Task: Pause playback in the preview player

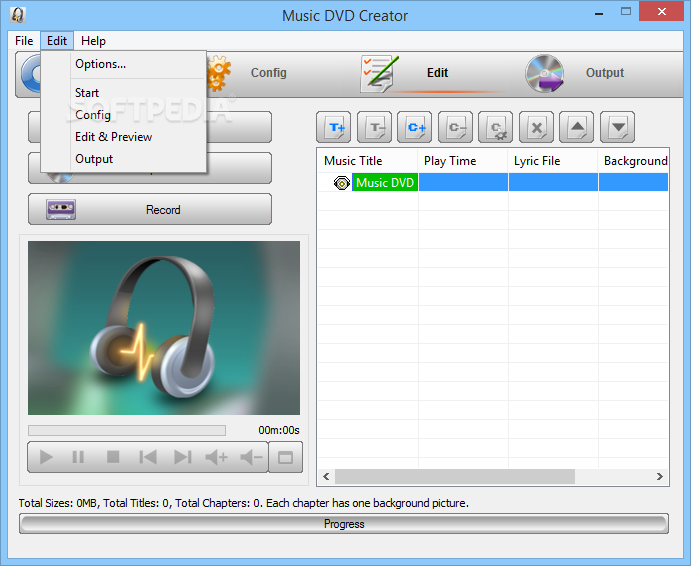Action: [78, 457]
